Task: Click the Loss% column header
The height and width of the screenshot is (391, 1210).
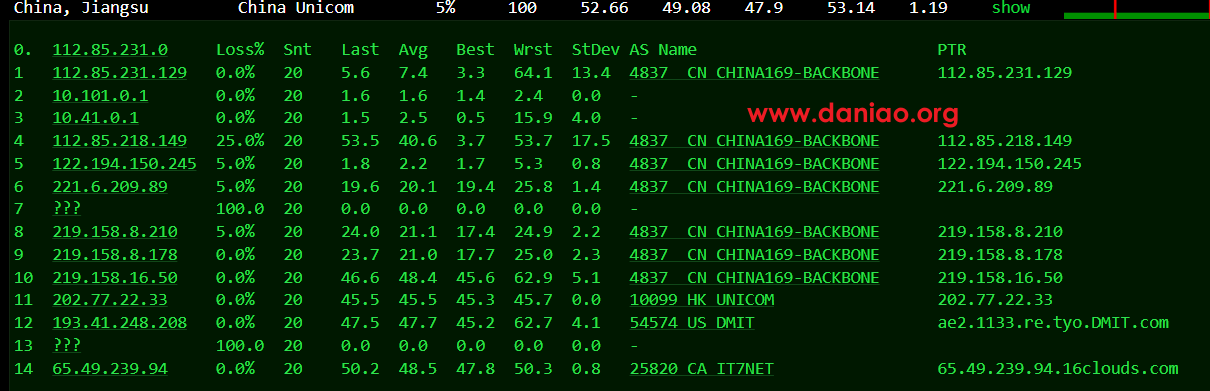Action: (240, 49)
